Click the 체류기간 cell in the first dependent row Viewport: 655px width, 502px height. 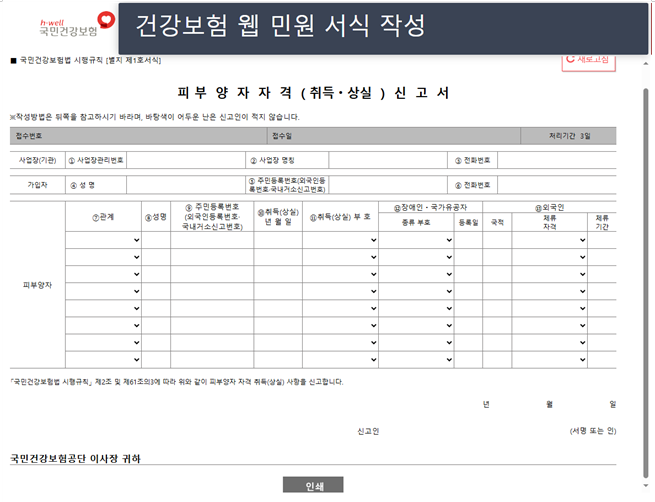coord(602,240)
